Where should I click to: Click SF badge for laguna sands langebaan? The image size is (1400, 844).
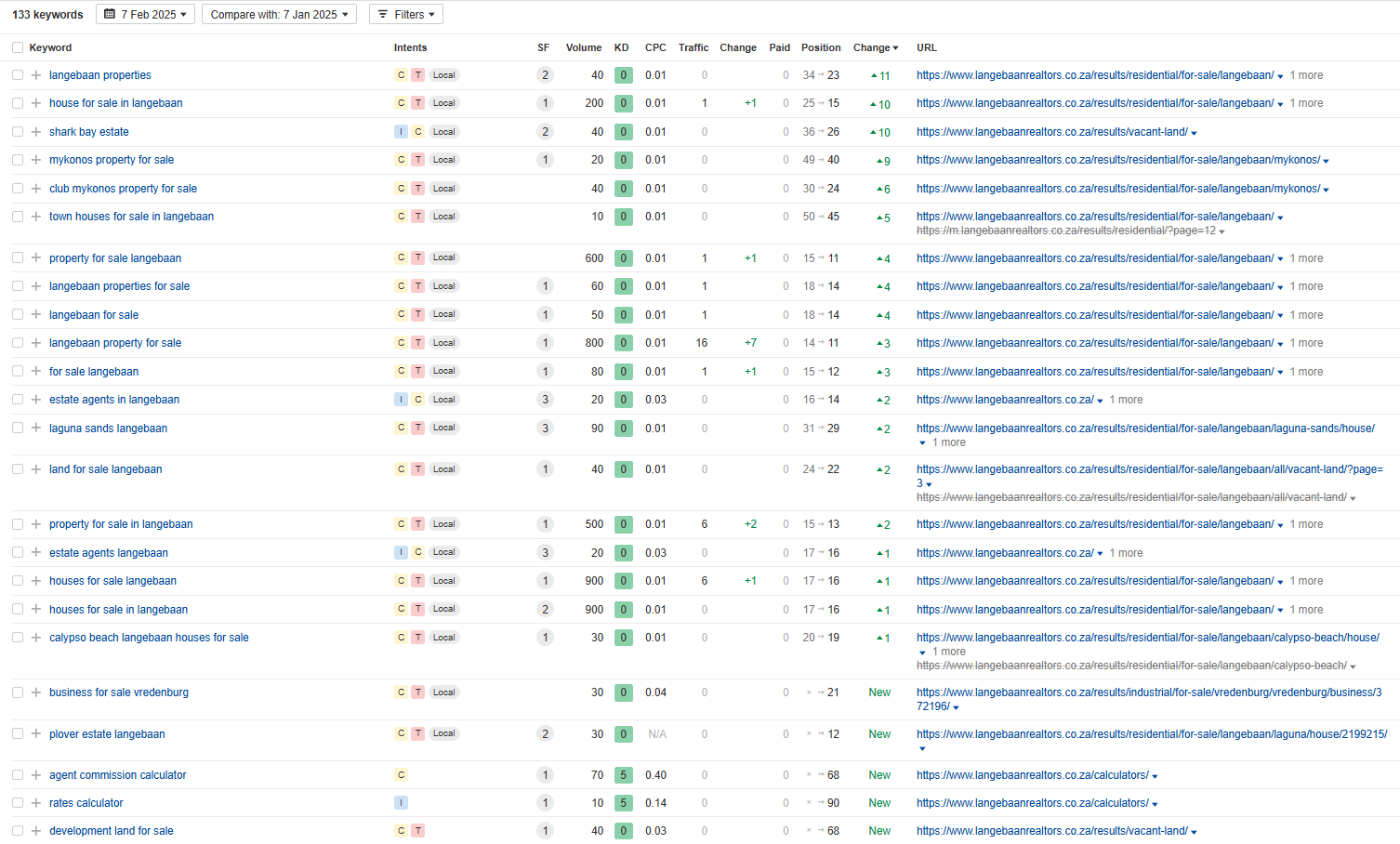[545, 429]
